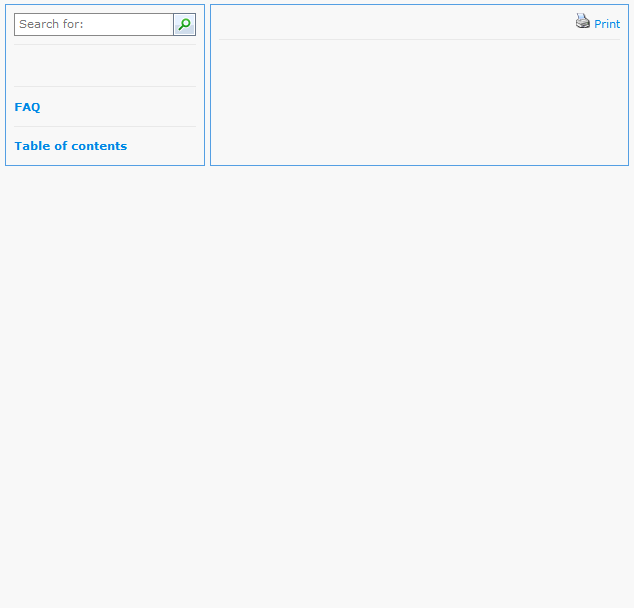Click the separator line under the Print link
The image size is (634, 608).
click(419, 40)
